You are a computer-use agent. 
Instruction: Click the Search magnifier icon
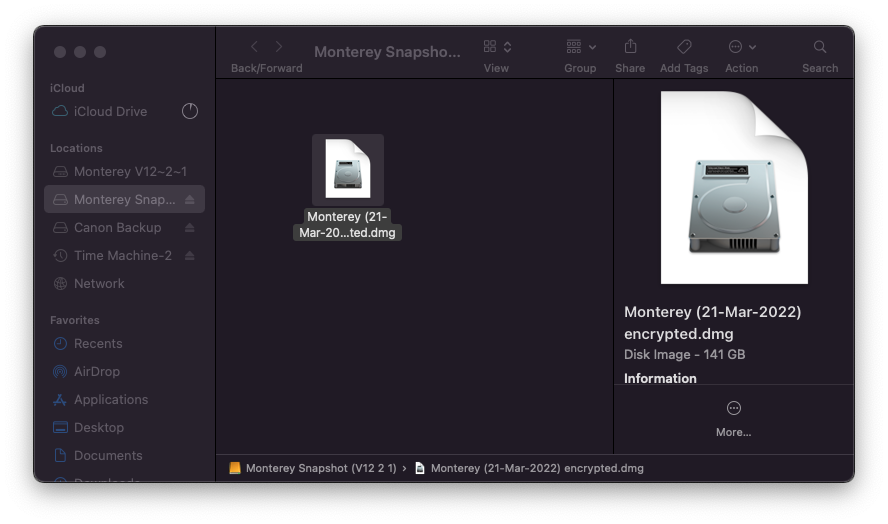click(x=819, y=46)
